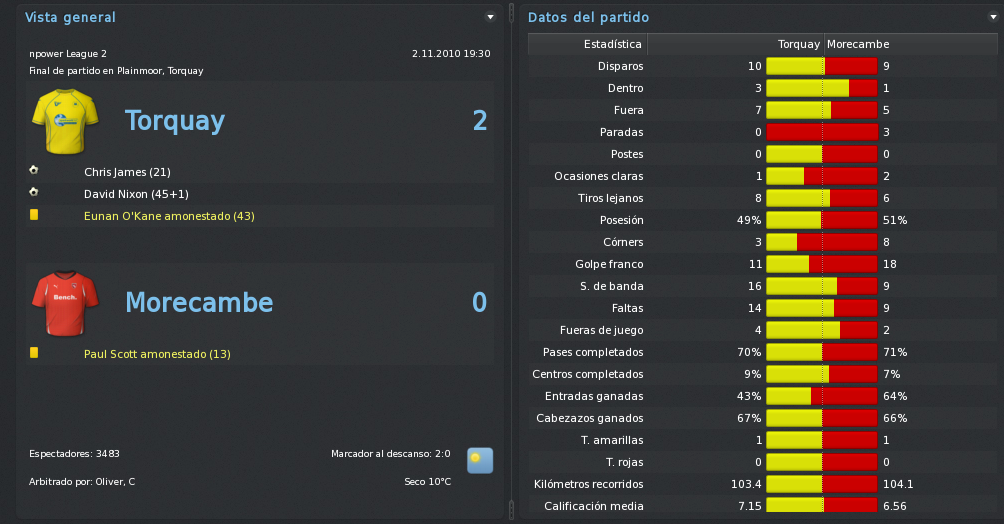Viewport: 1004px width, 524px height.
Task: Click the Morecambe red kit icon
Action: coord(65,303)
